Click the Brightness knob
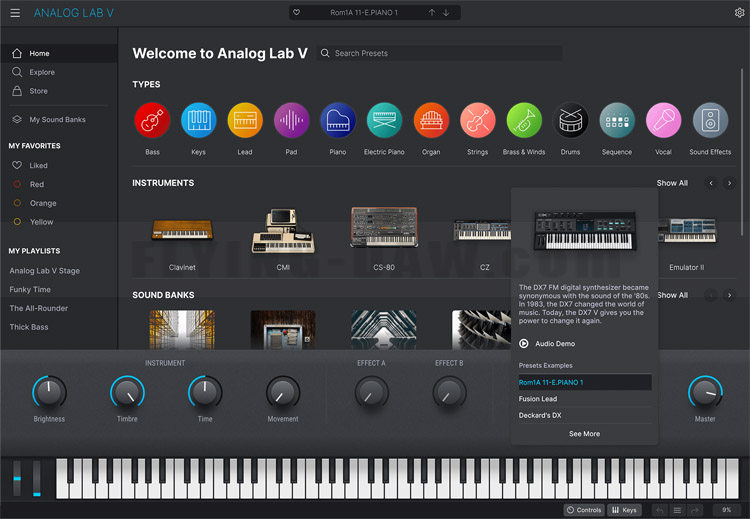 [x=49, y=392]
